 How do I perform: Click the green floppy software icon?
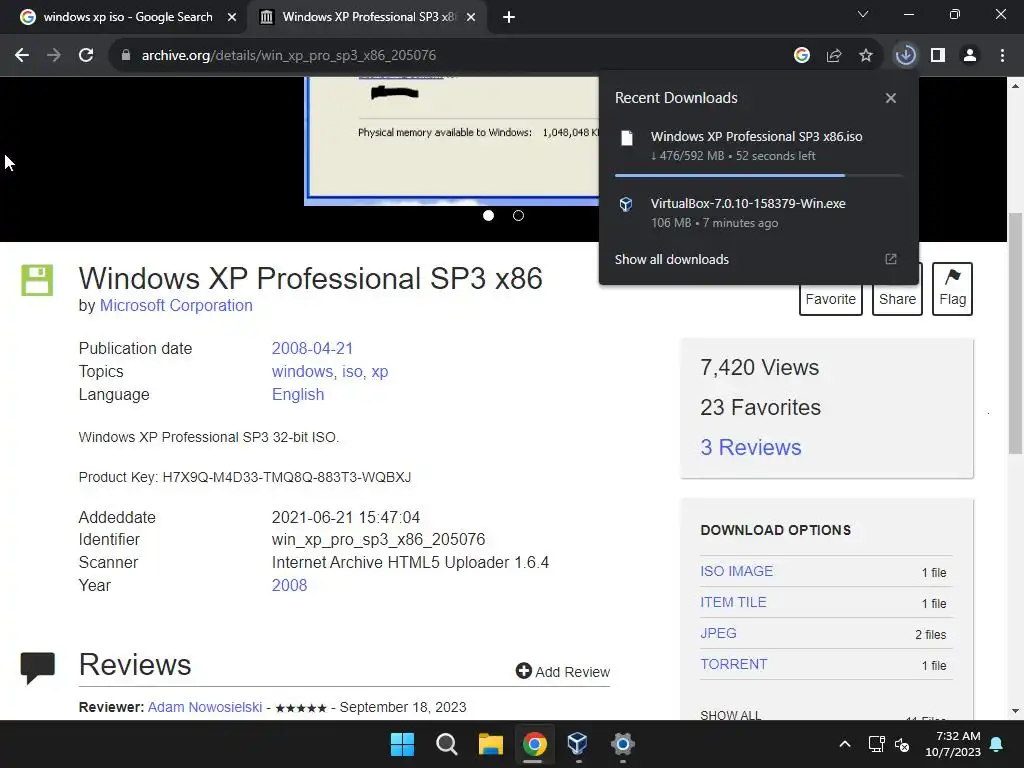point(37,280)
